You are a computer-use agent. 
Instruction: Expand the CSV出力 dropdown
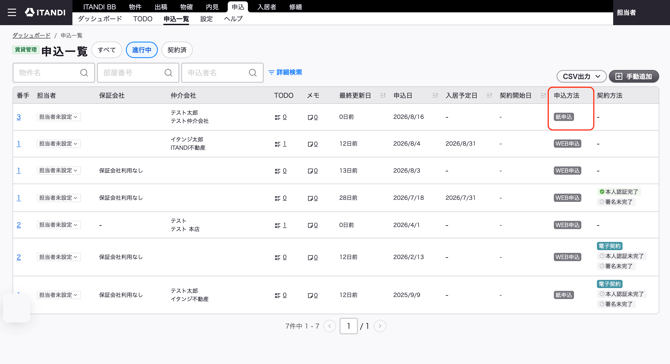pos(581,76)
